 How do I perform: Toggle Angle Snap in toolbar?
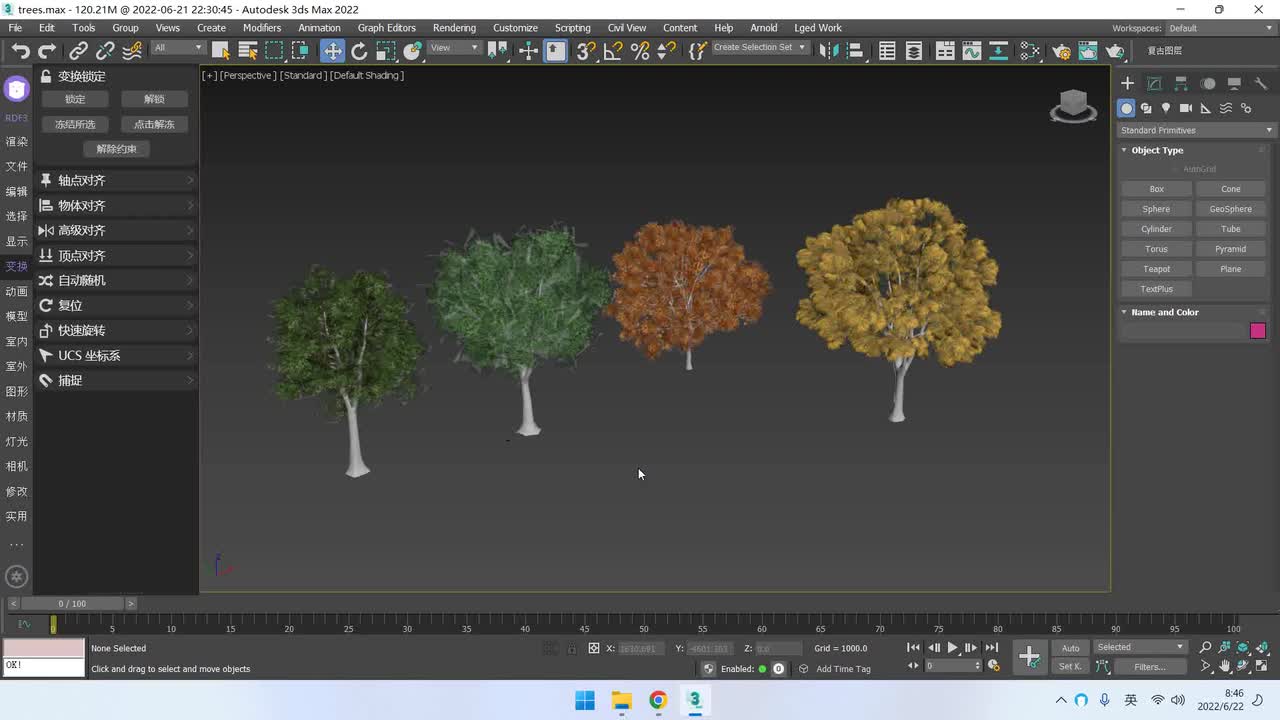(613, 51)
